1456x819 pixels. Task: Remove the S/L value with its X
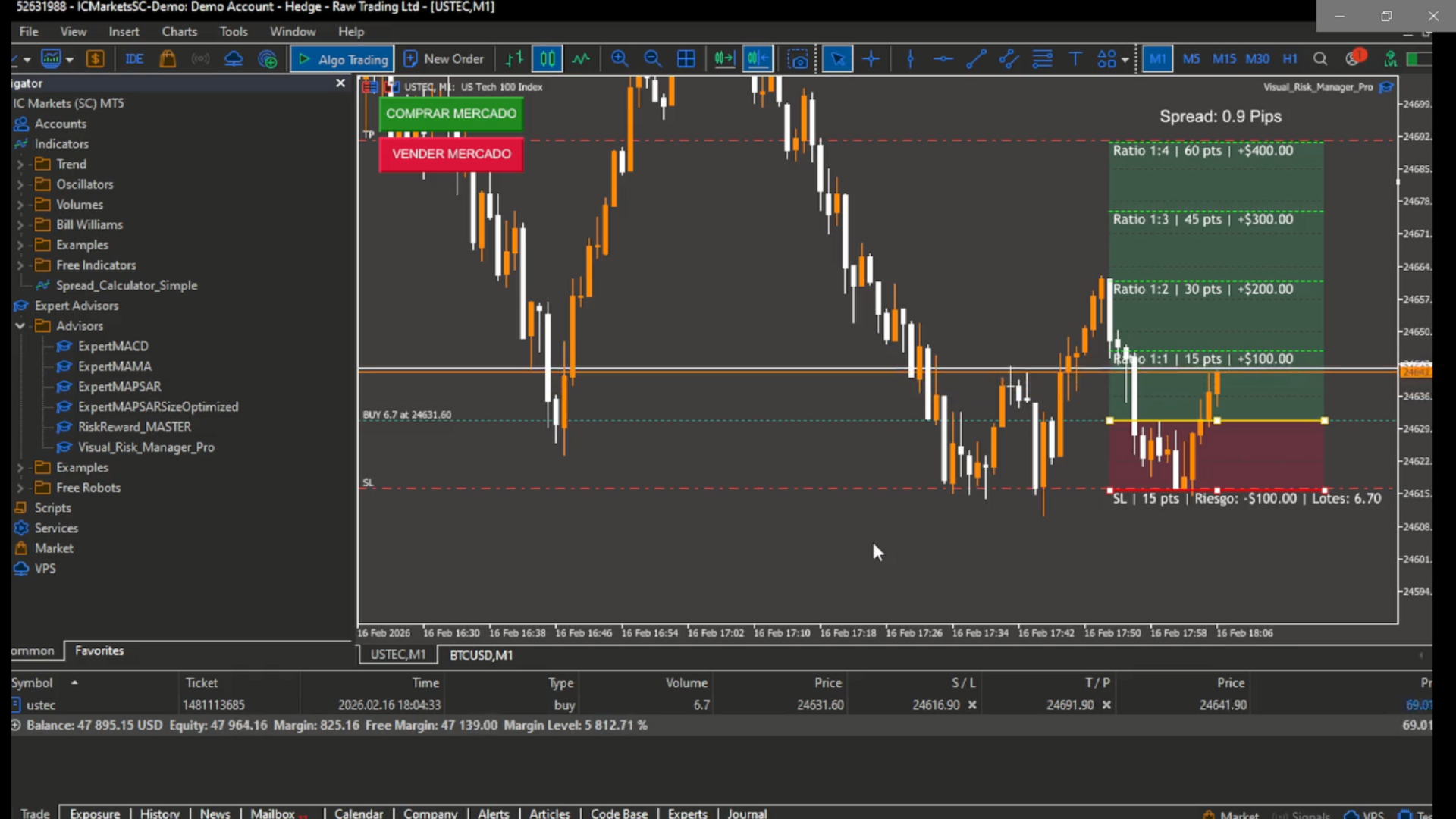pyautogui.click(x=972, y=705)
